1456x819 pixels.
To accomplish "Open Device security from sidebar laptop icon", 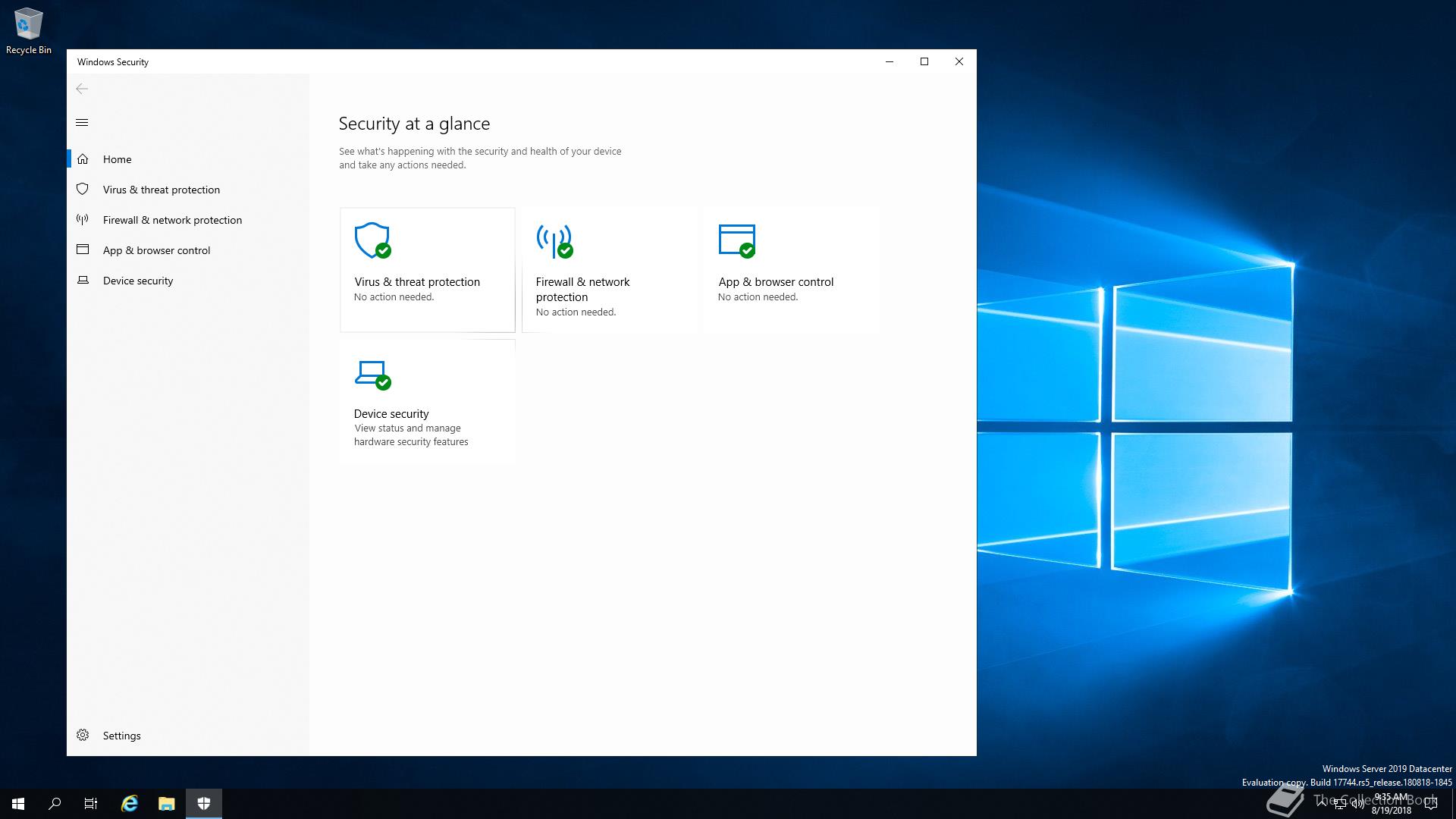I will [x=83, y=281].
